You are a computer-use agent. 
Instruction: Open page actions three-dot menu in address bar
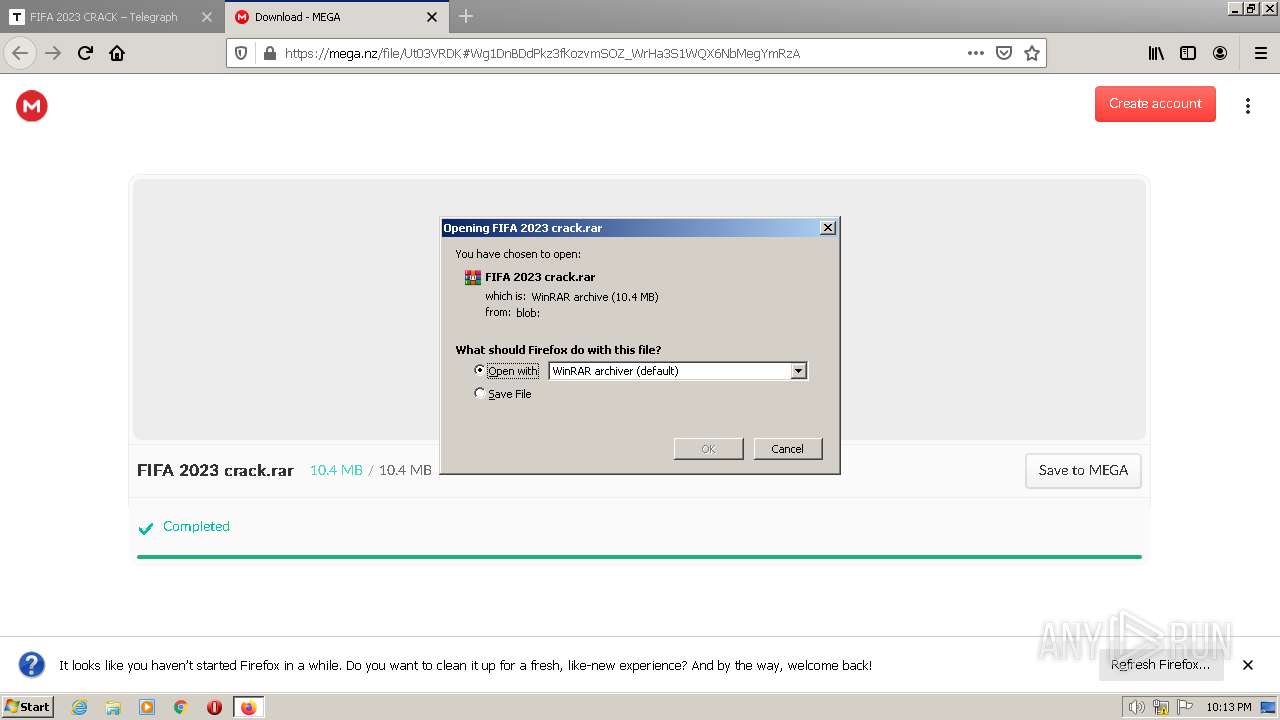point(976,53)
